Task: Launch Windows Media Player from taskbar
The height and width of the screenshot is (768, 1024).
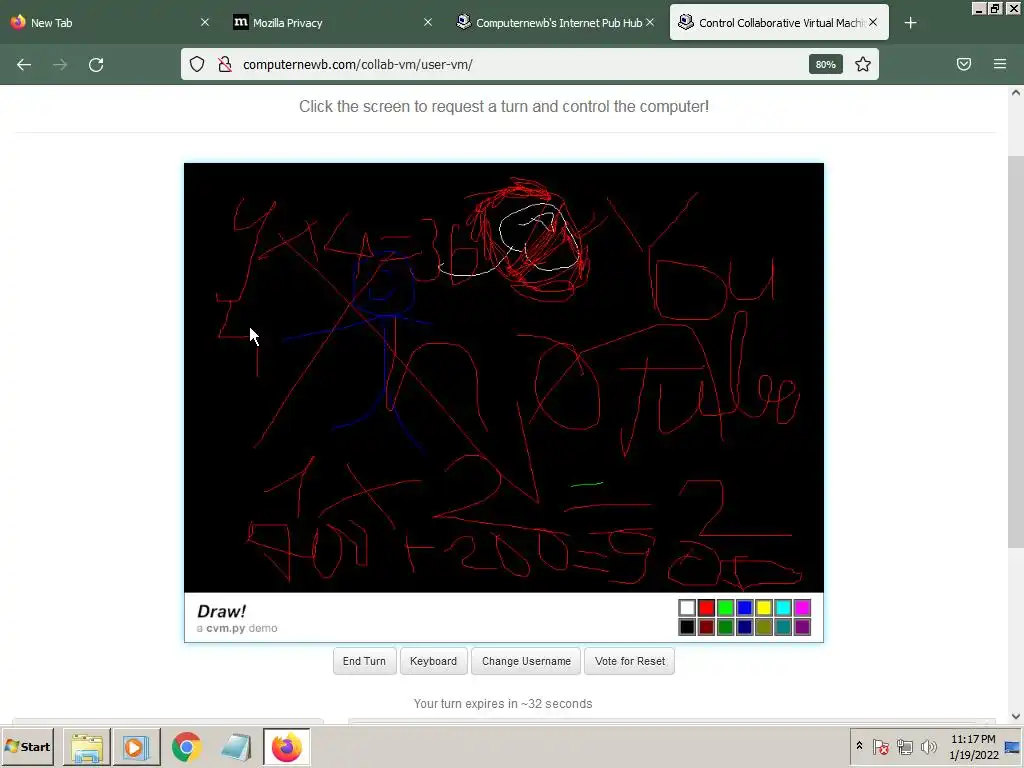Action: (136, 747)
